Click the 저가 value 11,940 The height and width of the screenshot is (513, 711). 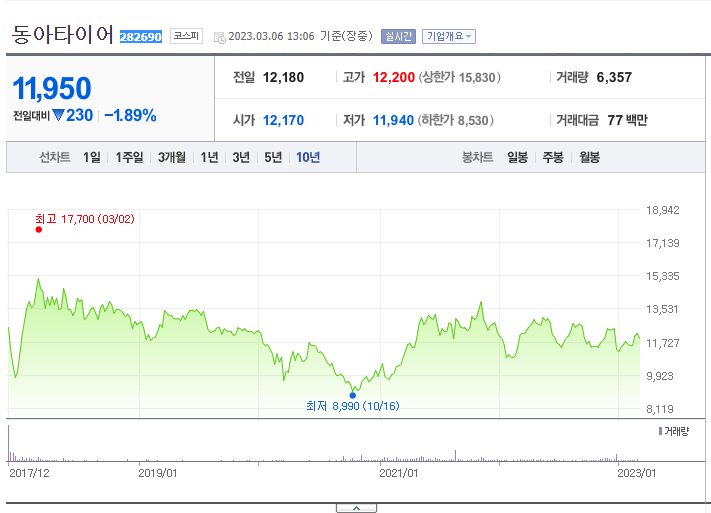tap(393, 120)
